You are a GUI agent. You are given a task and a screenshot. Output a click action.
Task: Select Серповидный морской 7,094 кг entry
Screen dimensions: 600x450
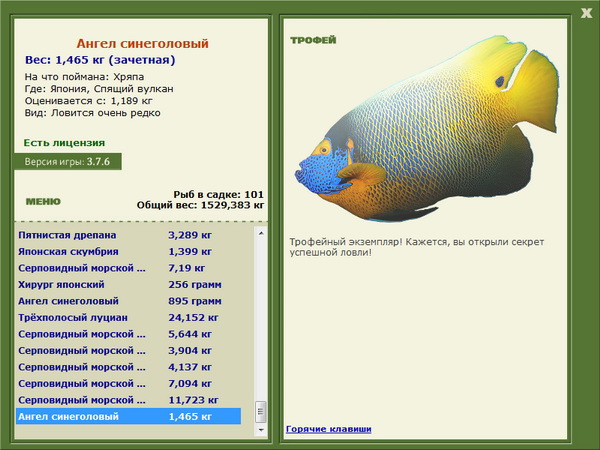[x=129, y=383]
